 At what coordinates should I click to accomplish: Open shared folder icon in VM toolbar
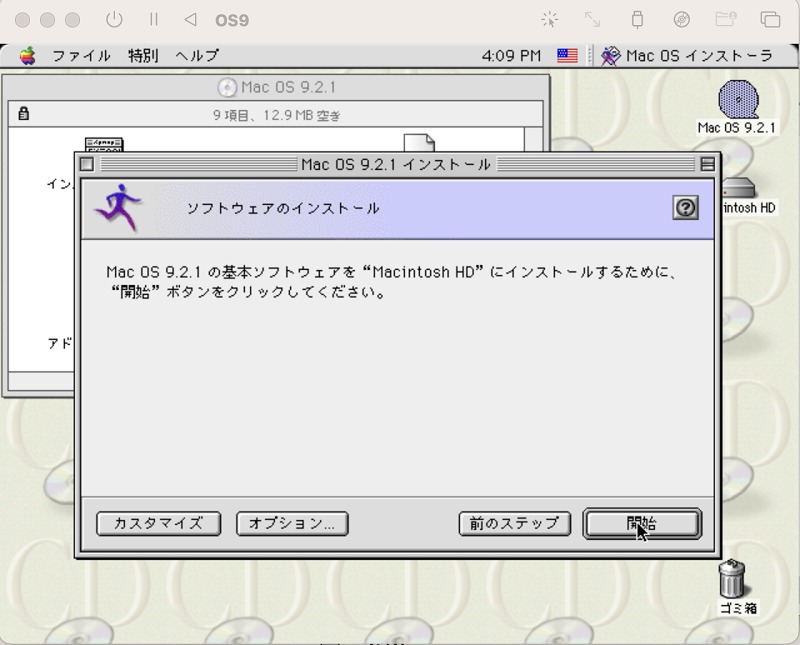point(726,20)
